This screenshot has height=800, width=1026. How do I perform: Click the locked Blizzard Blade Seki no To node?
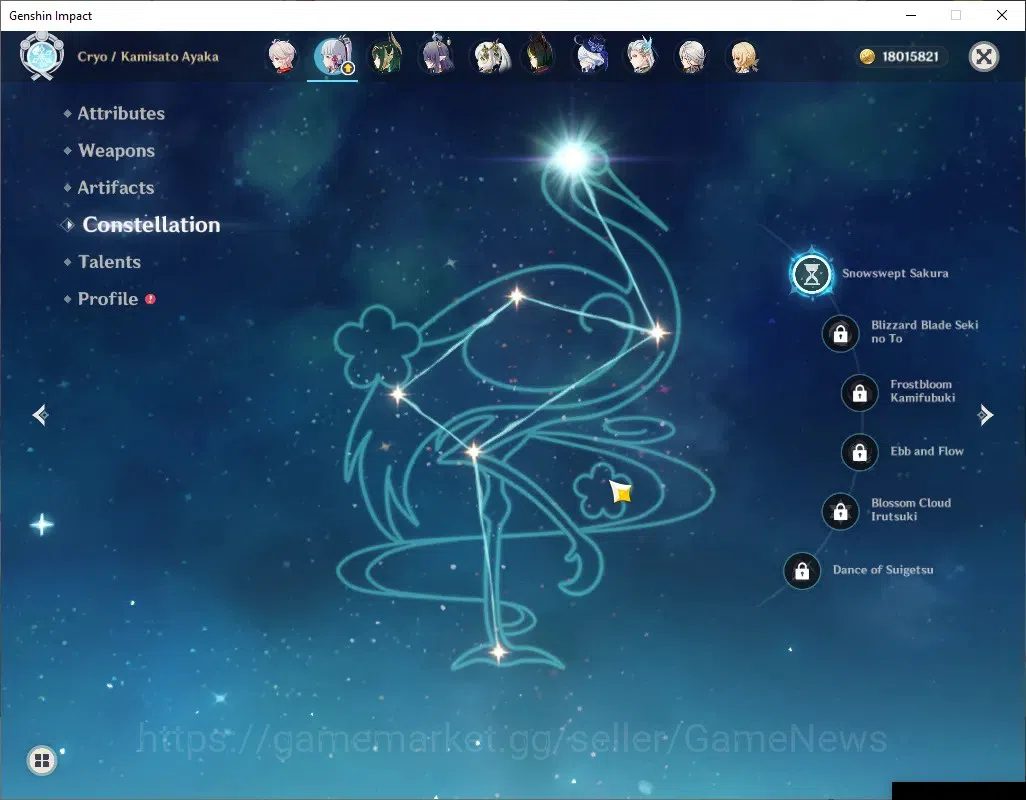pos(840,334)
